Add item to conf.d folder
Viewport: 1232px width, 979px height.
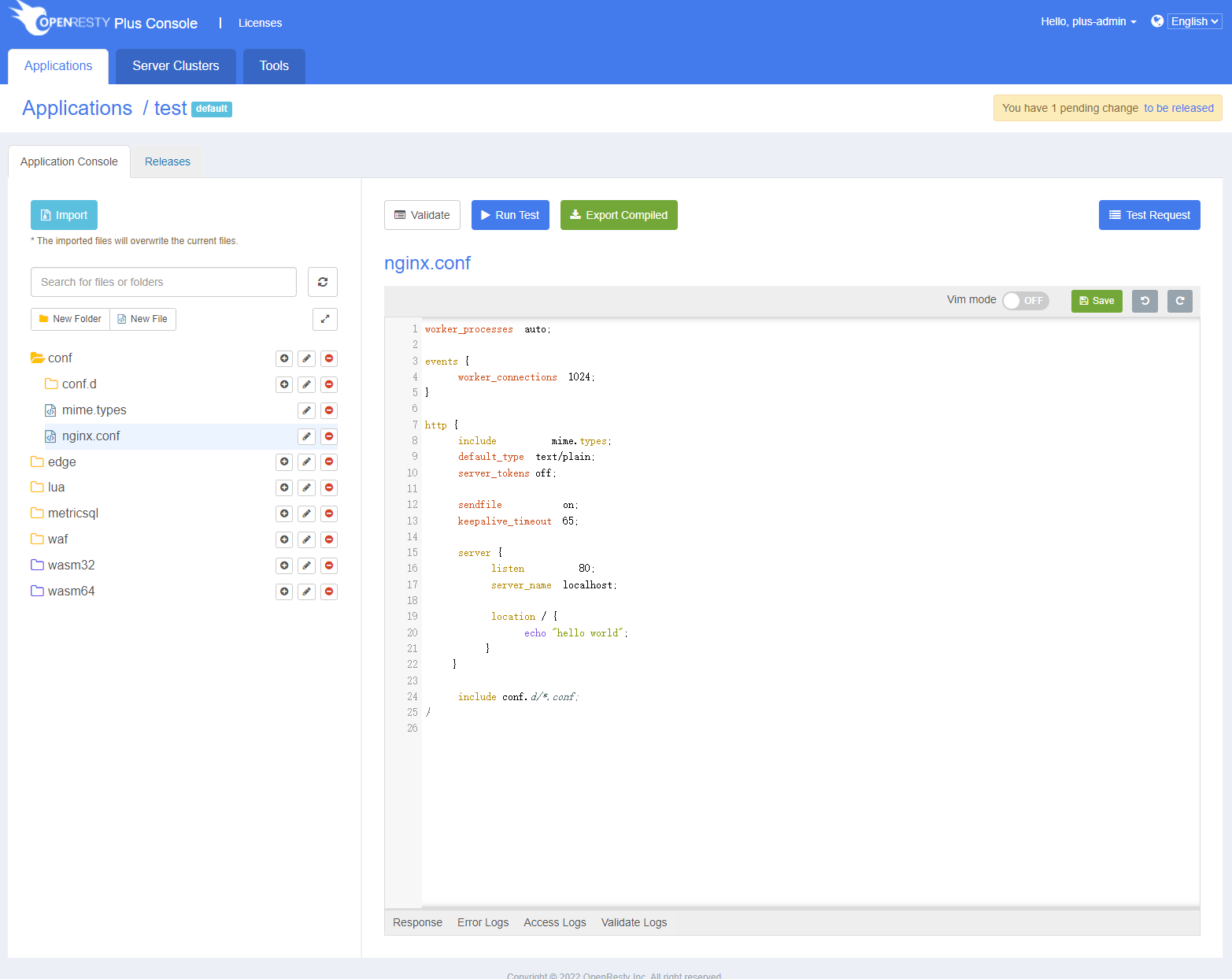284,384
